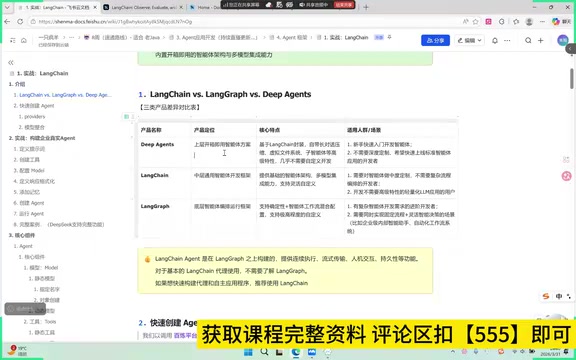Screen dimensions: 576x360
Task: Jump to outline item 2. 快速创建 Agent
Action: [x=34, y=106]
